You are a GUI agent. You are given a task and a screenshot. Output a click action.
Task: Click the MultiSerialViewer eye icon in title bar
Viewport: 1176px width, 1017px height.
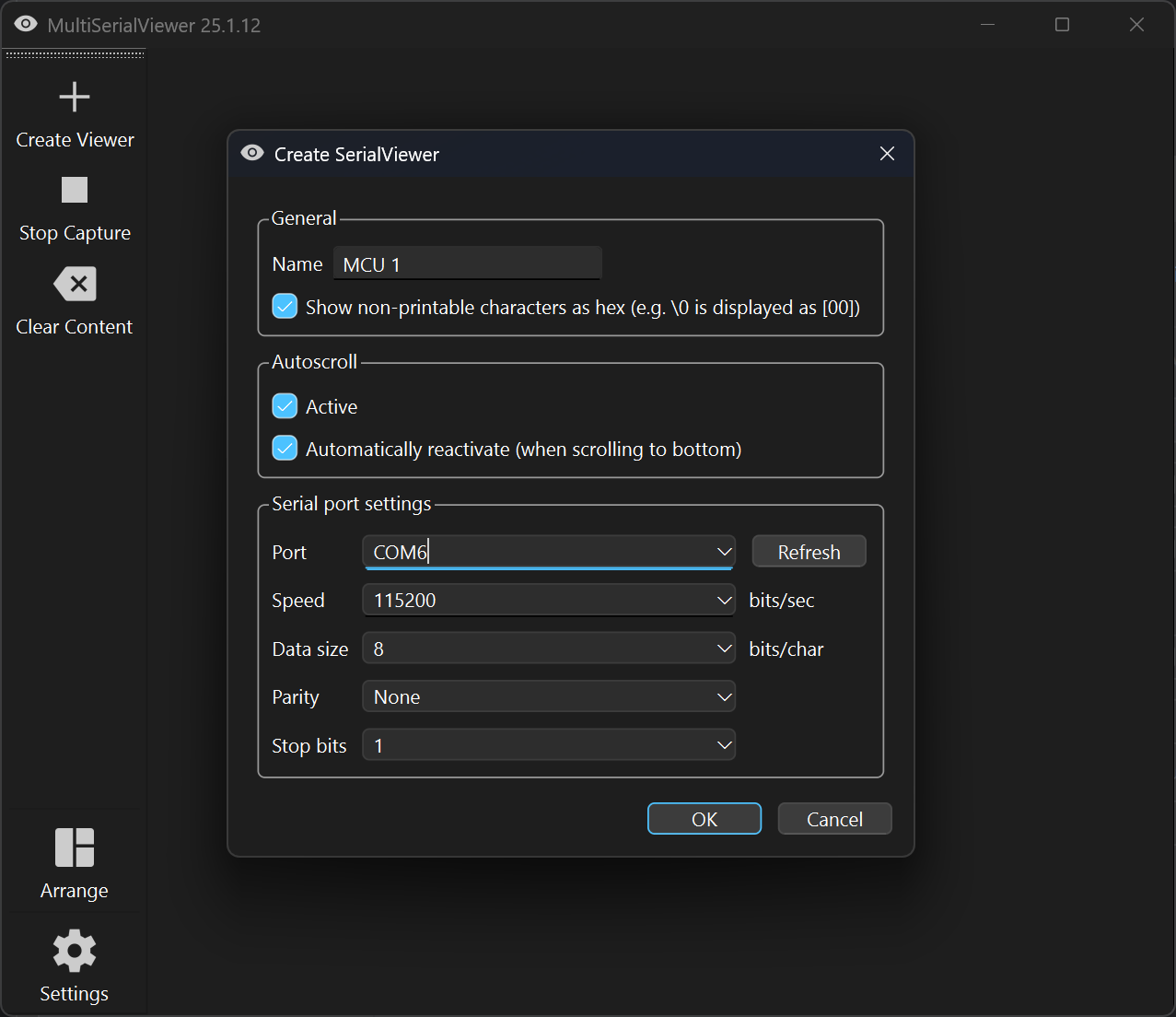(x=26, y=24)
